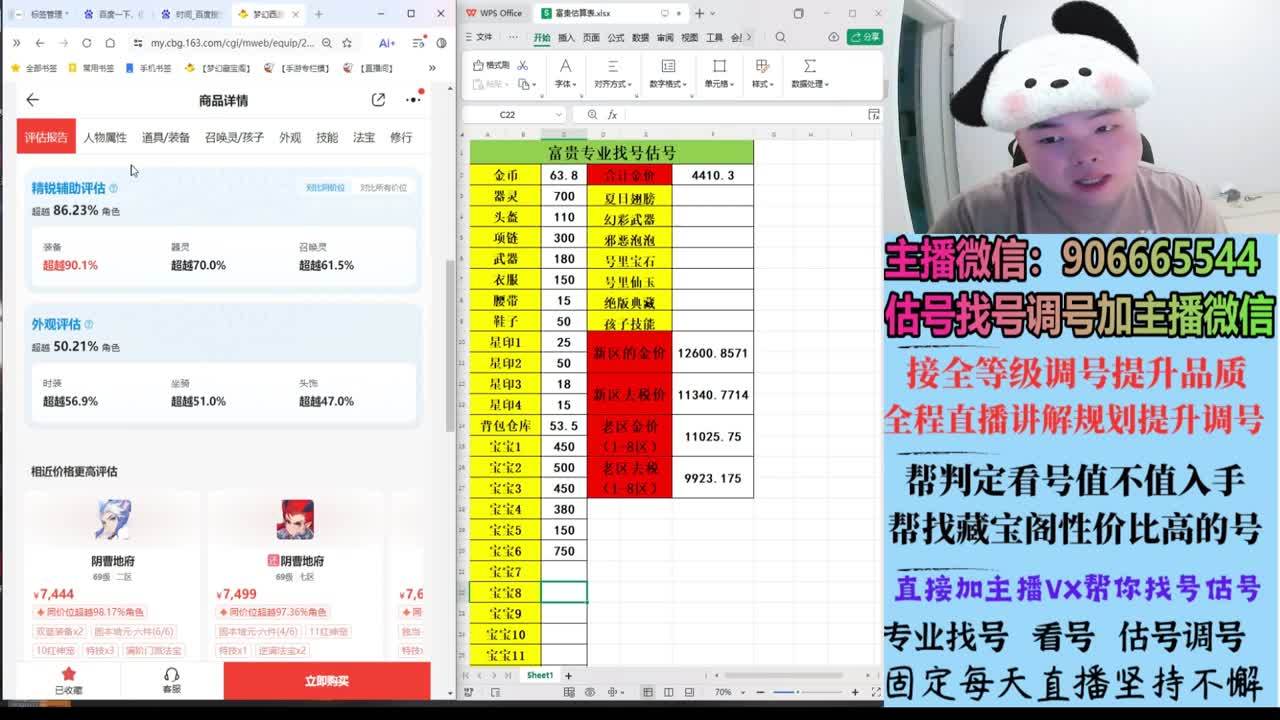Click the green 分享 share button
Viewport: 1280px width, 720px height.
865,37
